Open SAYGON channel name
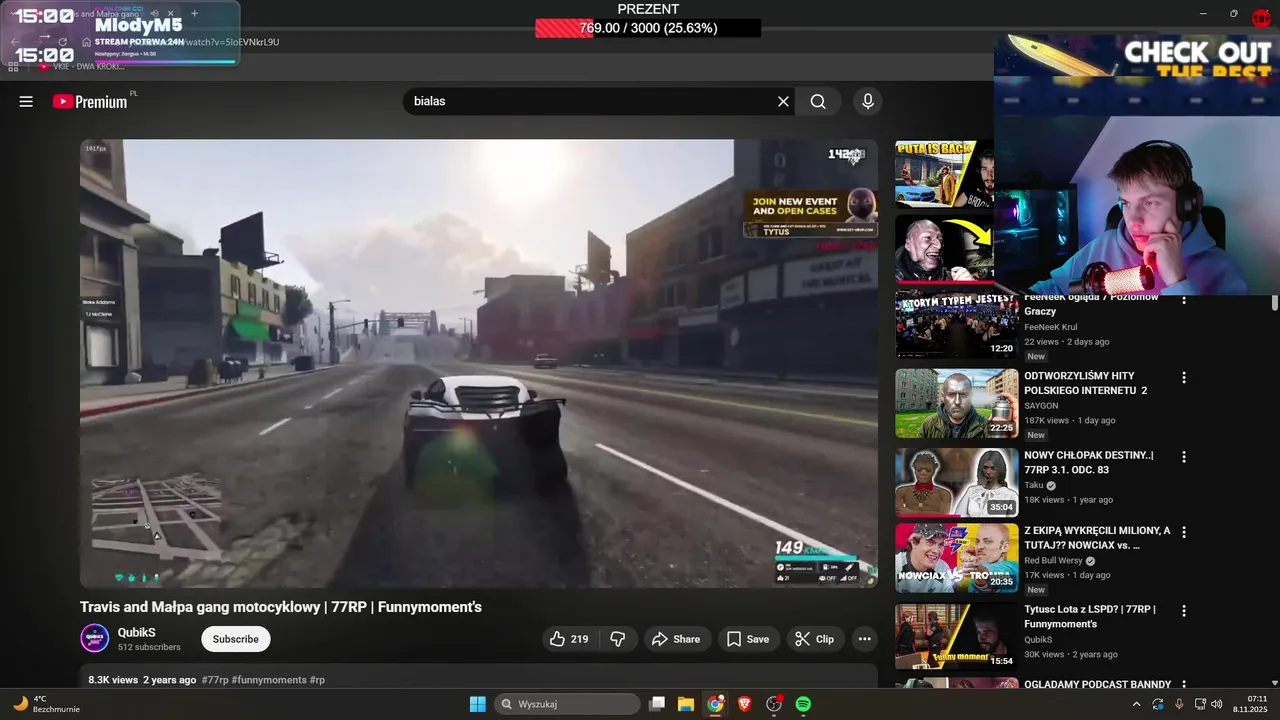1280x720 pixels. [1041, 406]
